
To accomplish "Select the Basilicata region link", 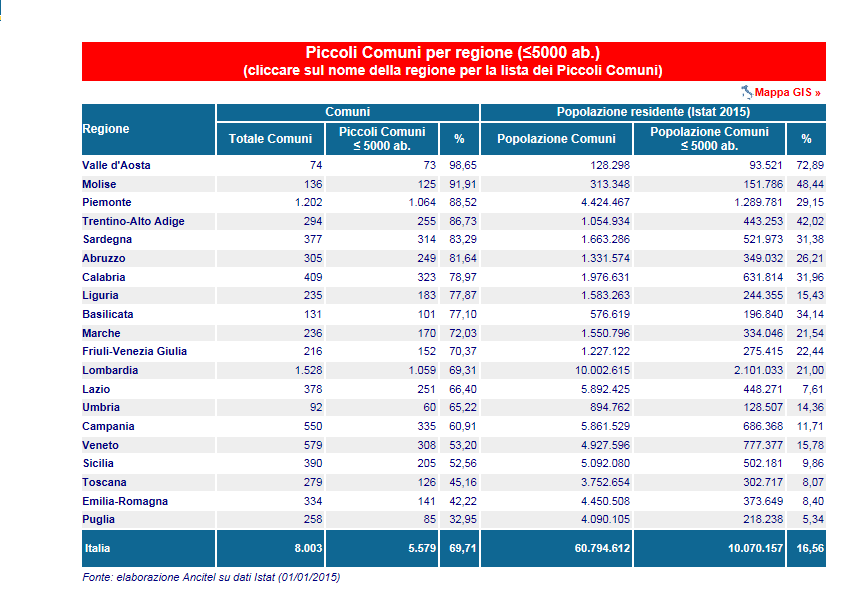I will coord(108,314).
